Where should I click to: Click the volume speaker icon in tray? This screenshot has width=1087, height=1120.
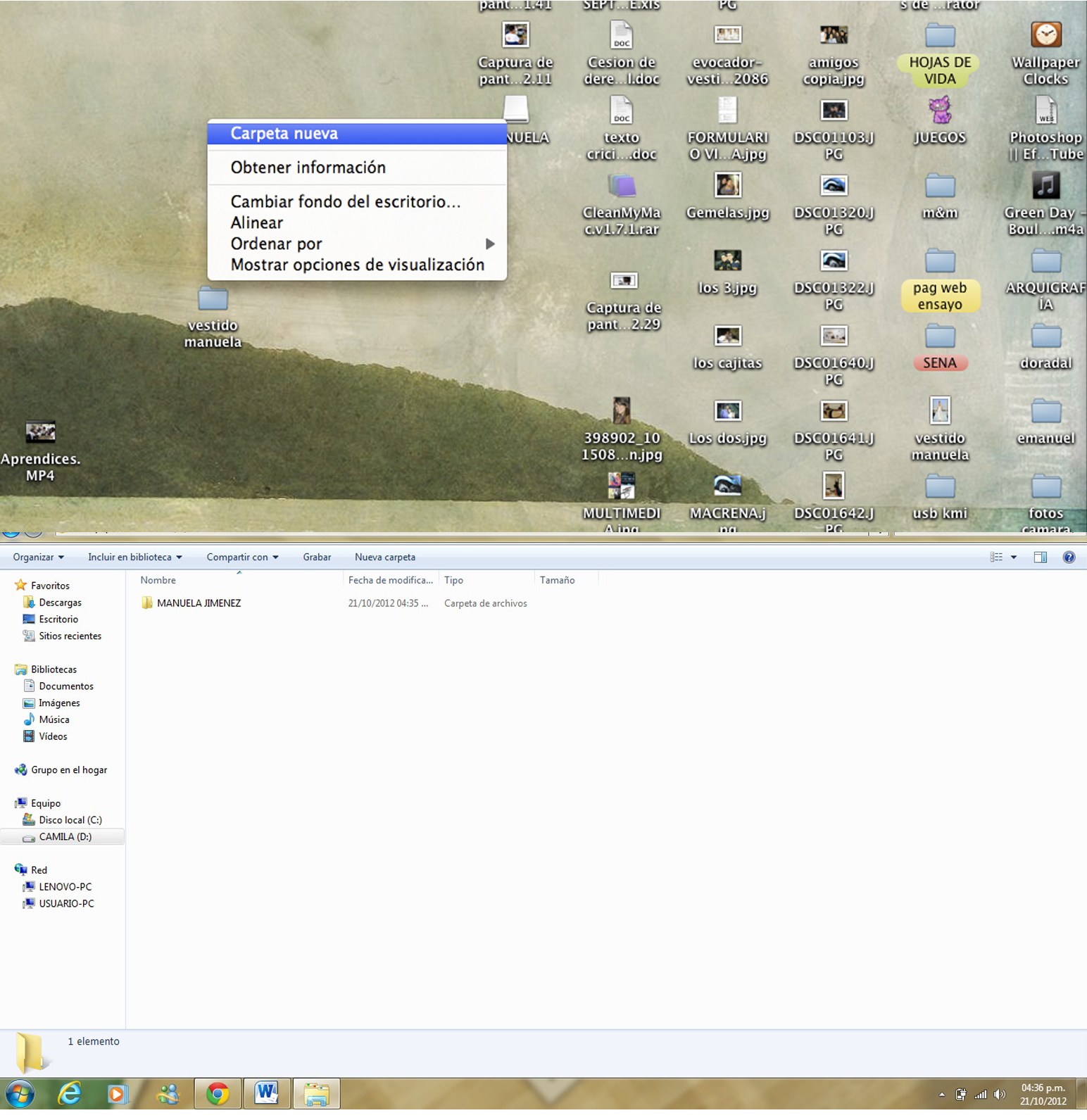tap(999, 1094)
